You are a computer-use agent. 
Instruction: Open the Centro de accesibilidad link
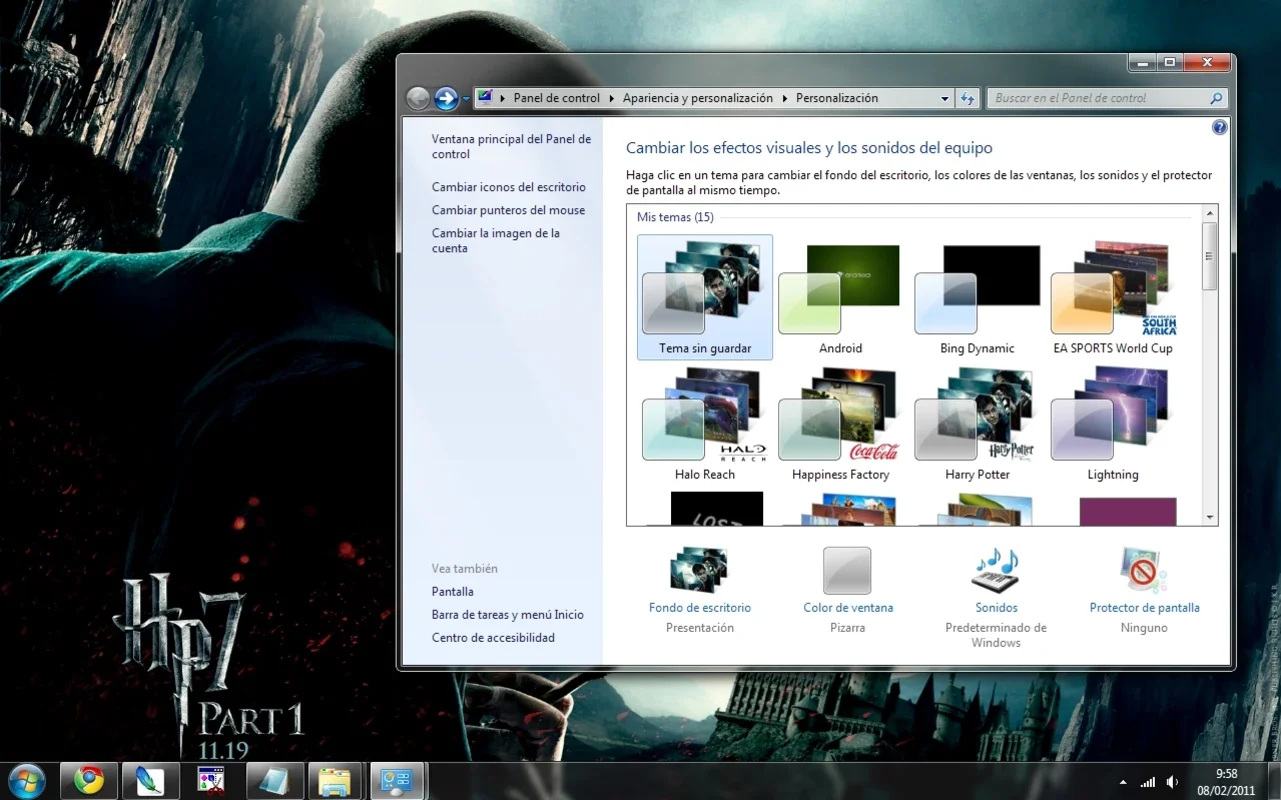pyautogui.click(x=493, y=638)
